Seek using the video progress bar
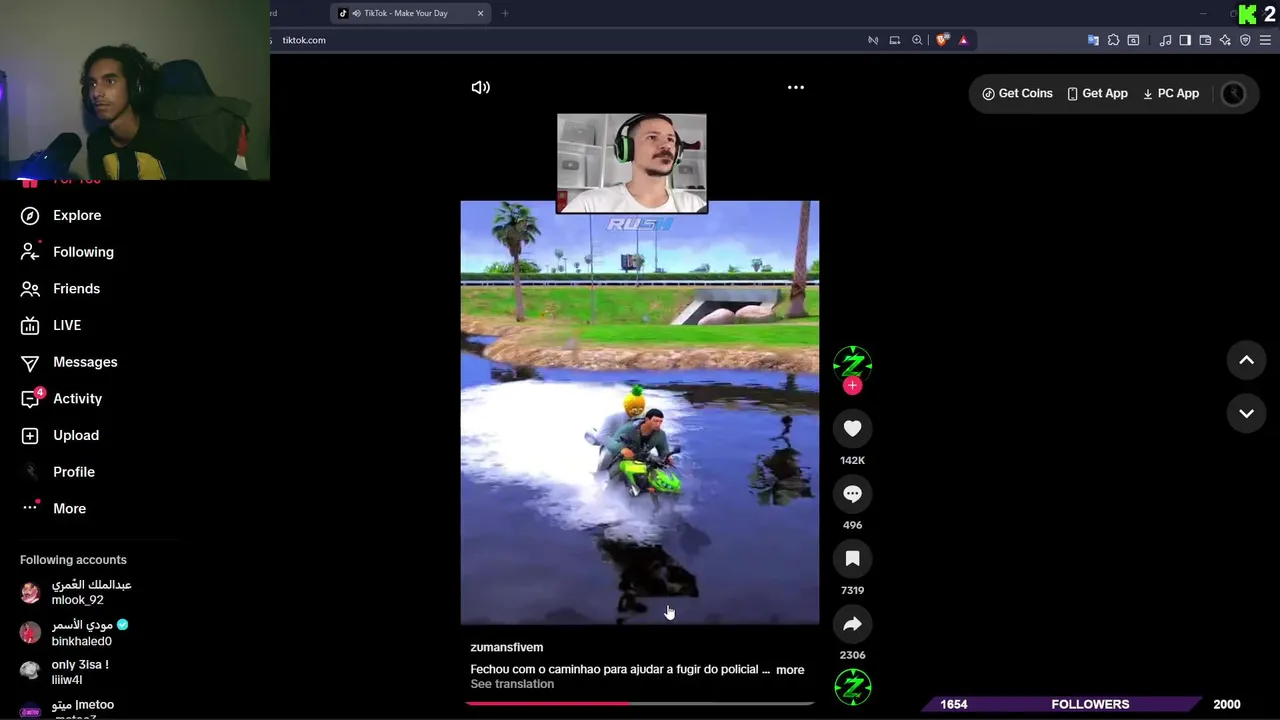 pyautogui.click(x=639, y=703)
